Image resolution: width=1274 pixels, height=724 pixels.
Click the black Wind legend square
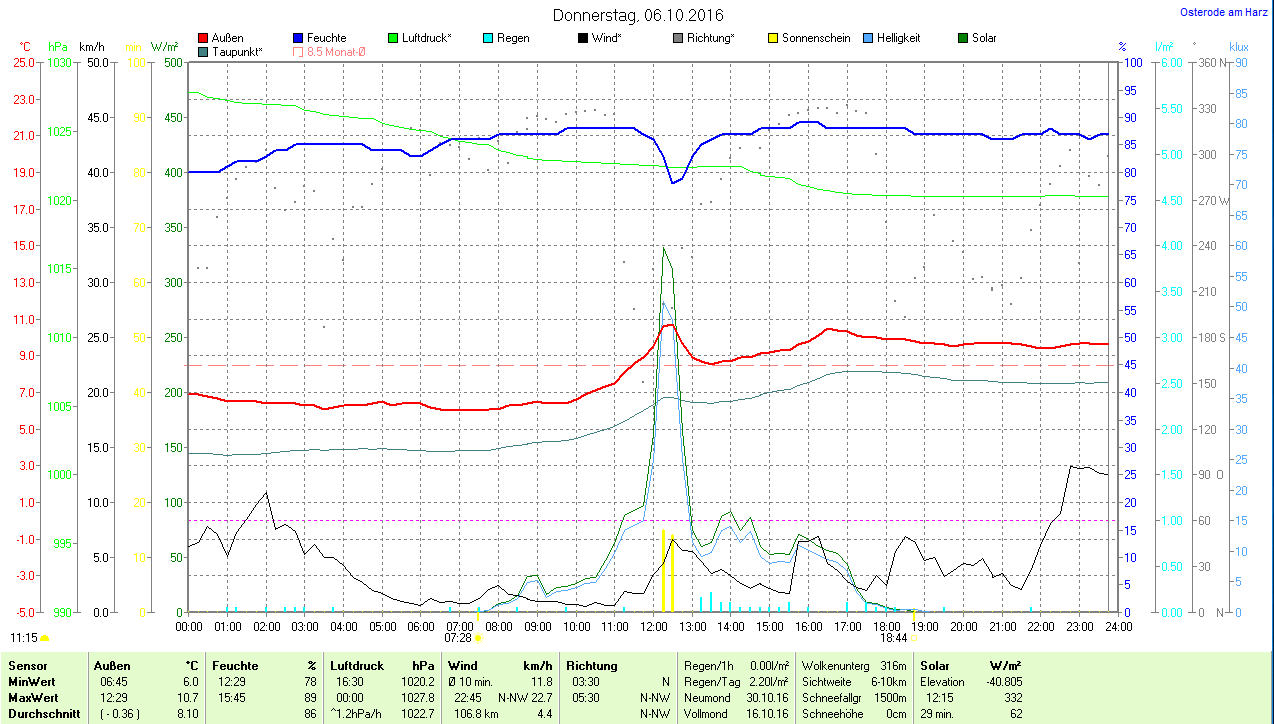(582, 38)
